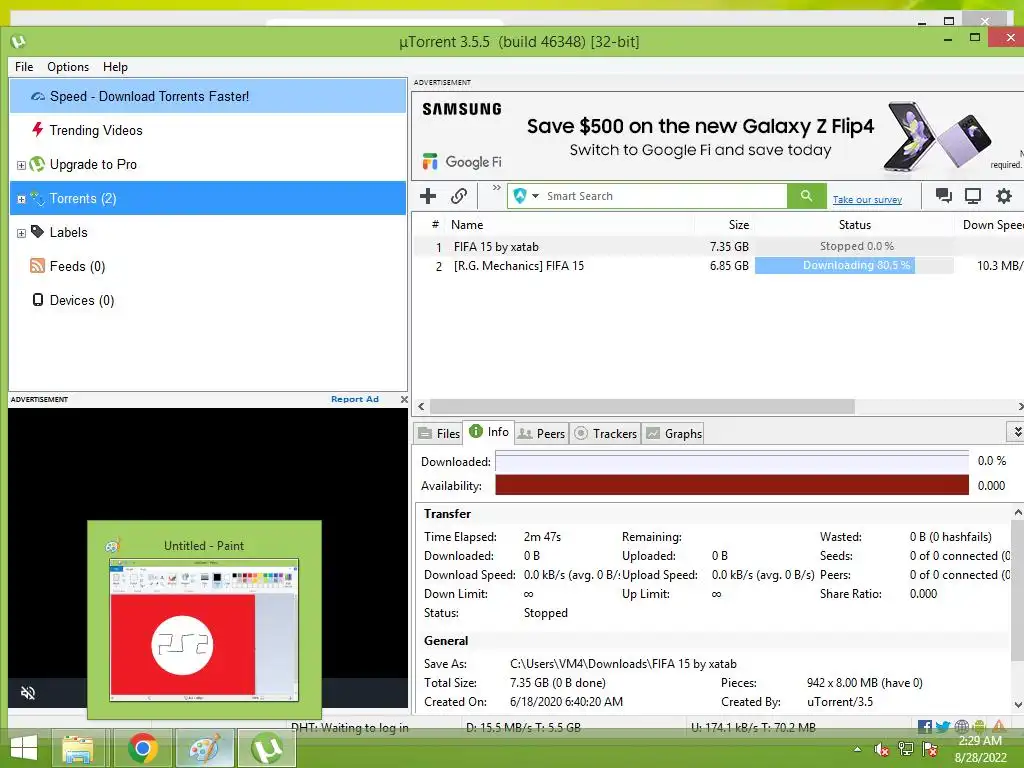The width and height of the screenshot is (1024, 768).
Task: Collapse the detail pane double-chevron button
Action: 1016,432
